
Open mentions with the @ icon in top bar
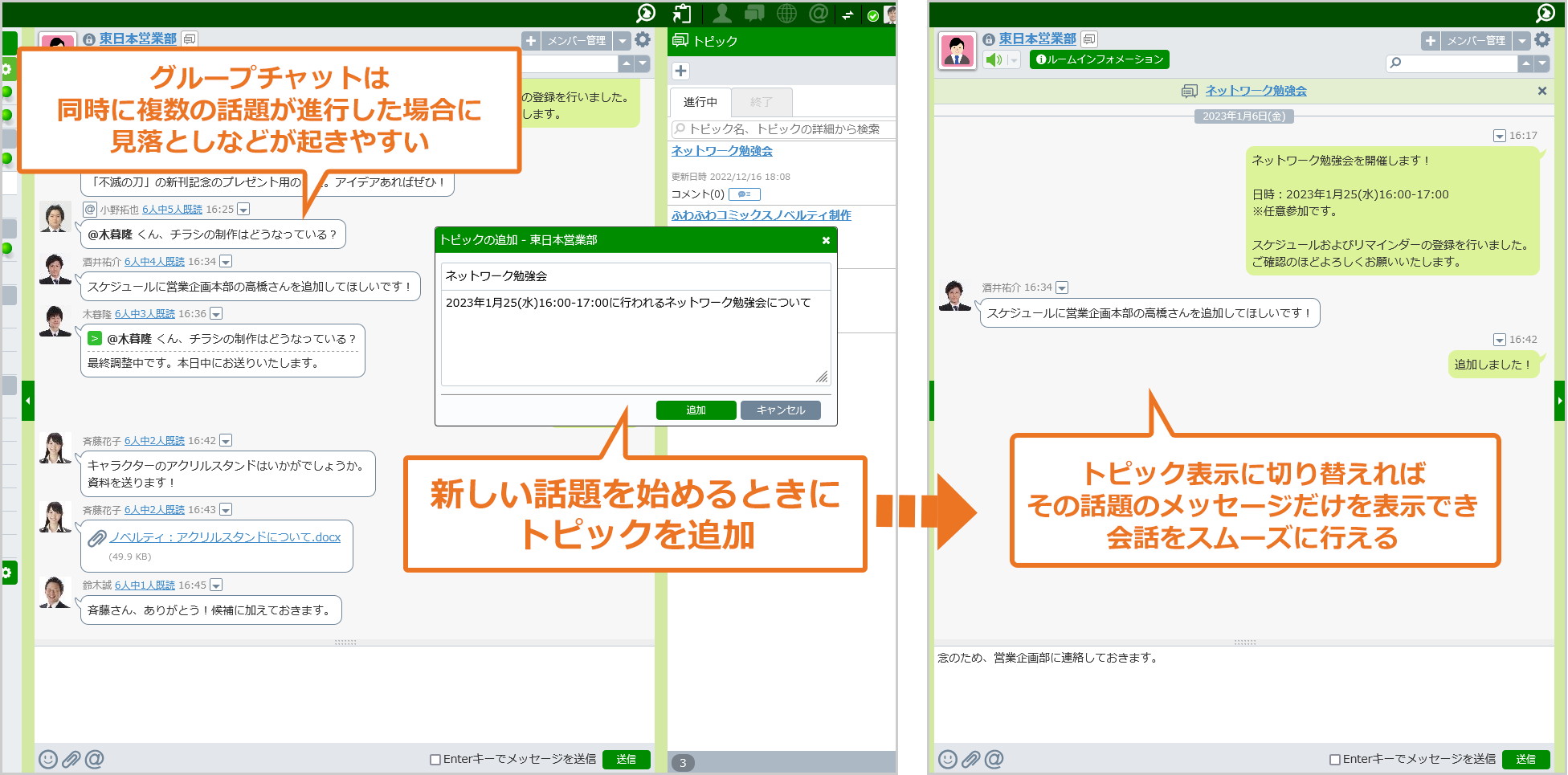click(819, 13)
